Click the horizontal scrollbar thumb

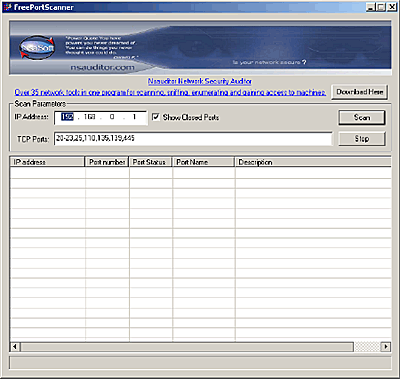coord(187,347)
